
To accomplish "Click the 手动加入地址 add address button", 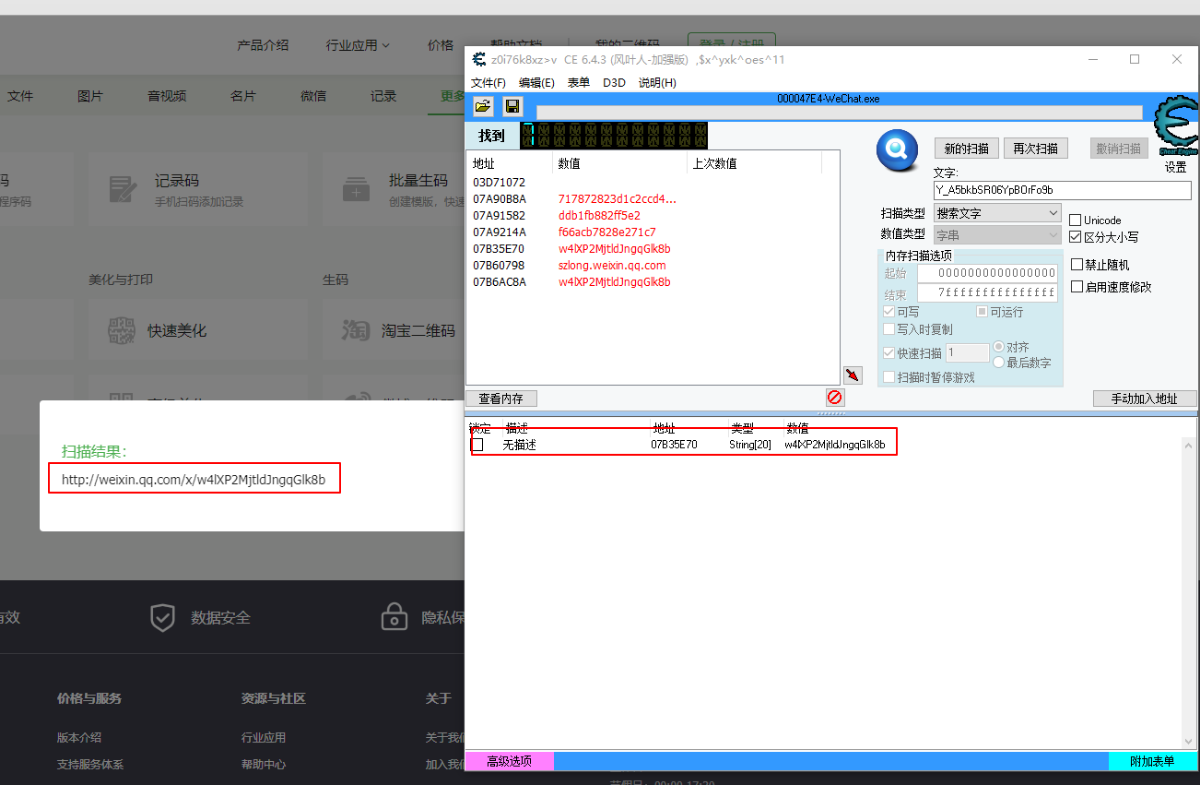I will tap(1145, 398).
